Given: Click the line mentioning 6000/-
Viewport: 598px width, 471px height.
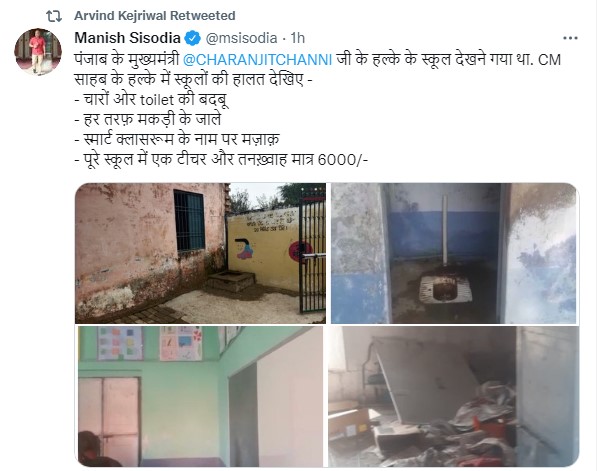Looking at the screenshot, I should [x=221, y=159].
